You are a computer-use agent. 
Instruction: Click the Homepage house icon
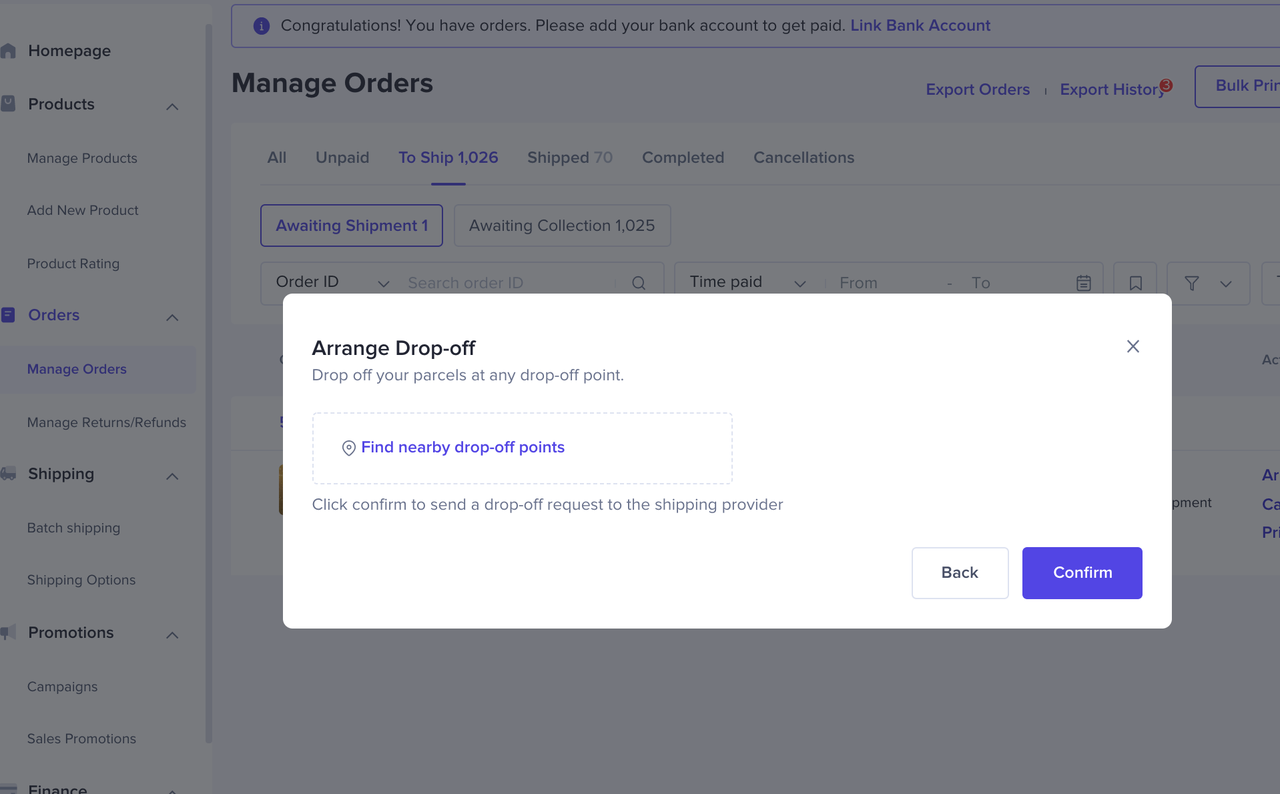[x=8, y=51]
